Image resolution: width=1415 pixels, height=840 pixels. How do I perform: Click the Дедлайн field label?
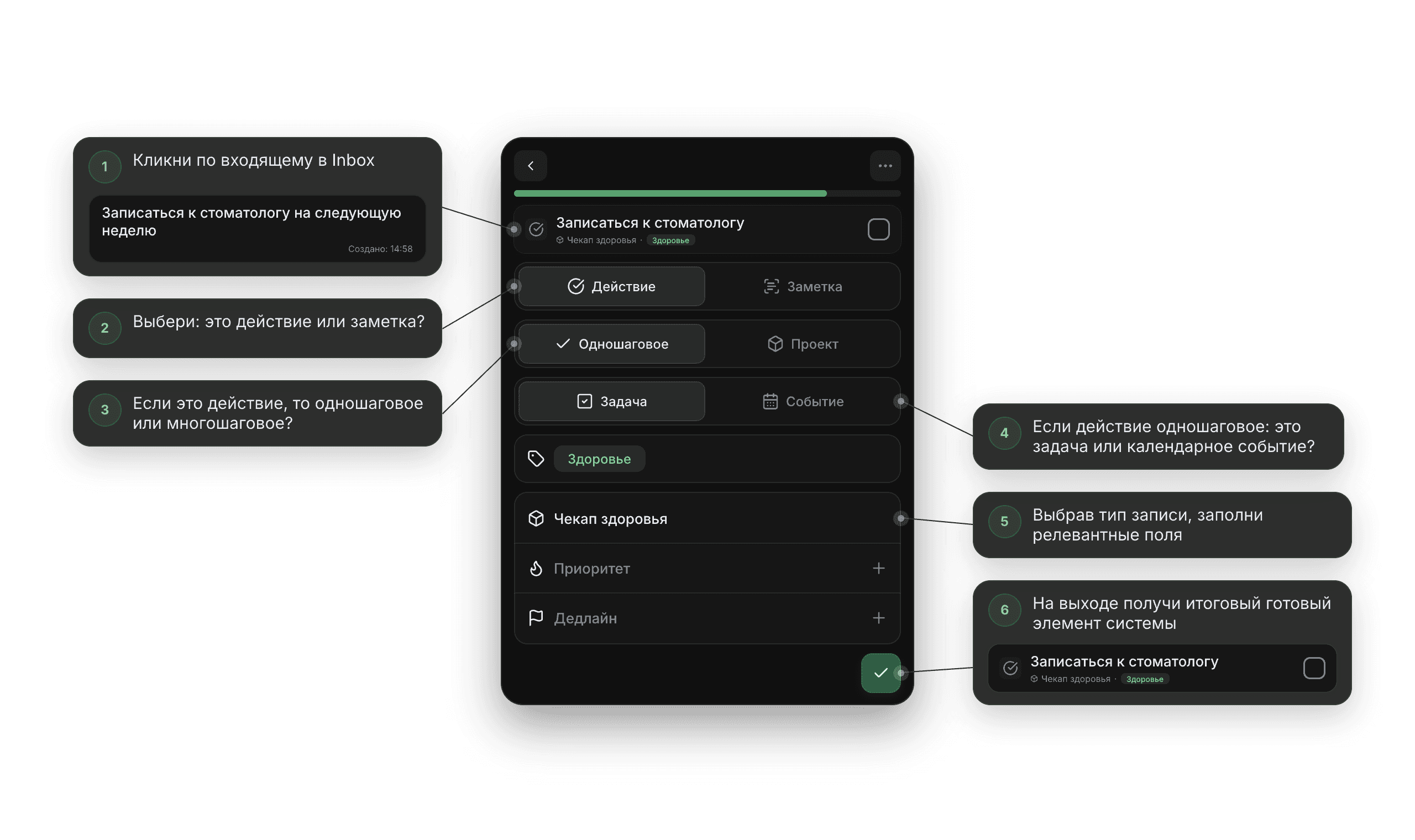coord(585,618)
